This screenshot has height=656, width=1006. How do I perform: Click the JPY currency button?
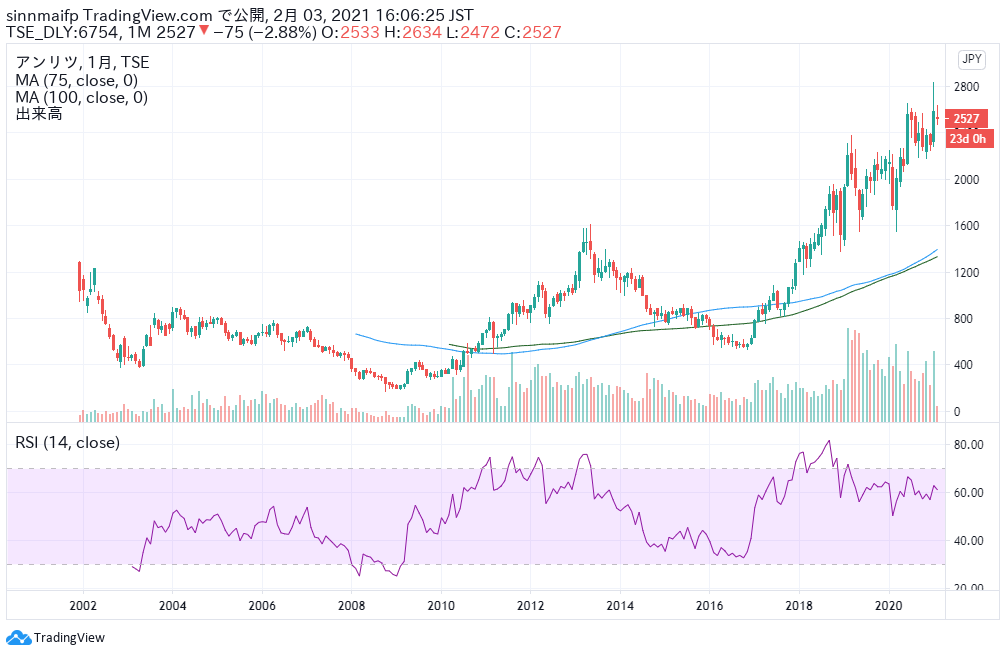pos(971,59)
